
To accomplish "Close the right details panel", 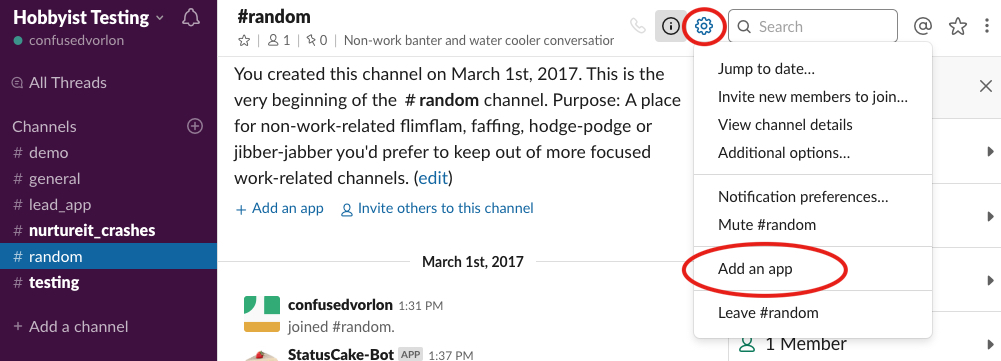I will [986, 86].
